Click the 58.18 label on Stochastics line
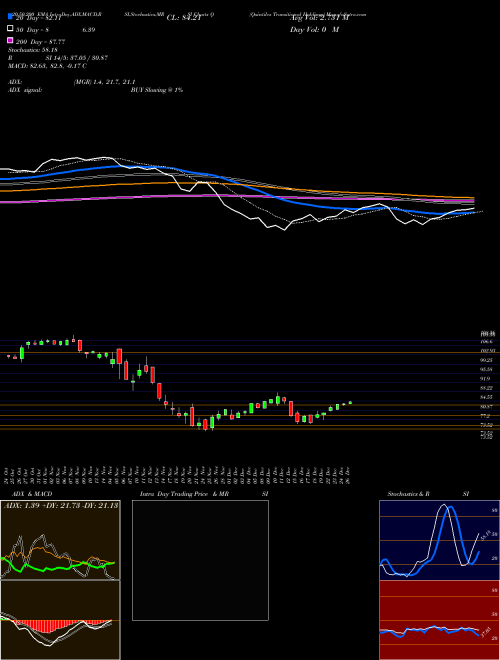The height and width of the screenshot is (660, 500). tap(486, 535)
